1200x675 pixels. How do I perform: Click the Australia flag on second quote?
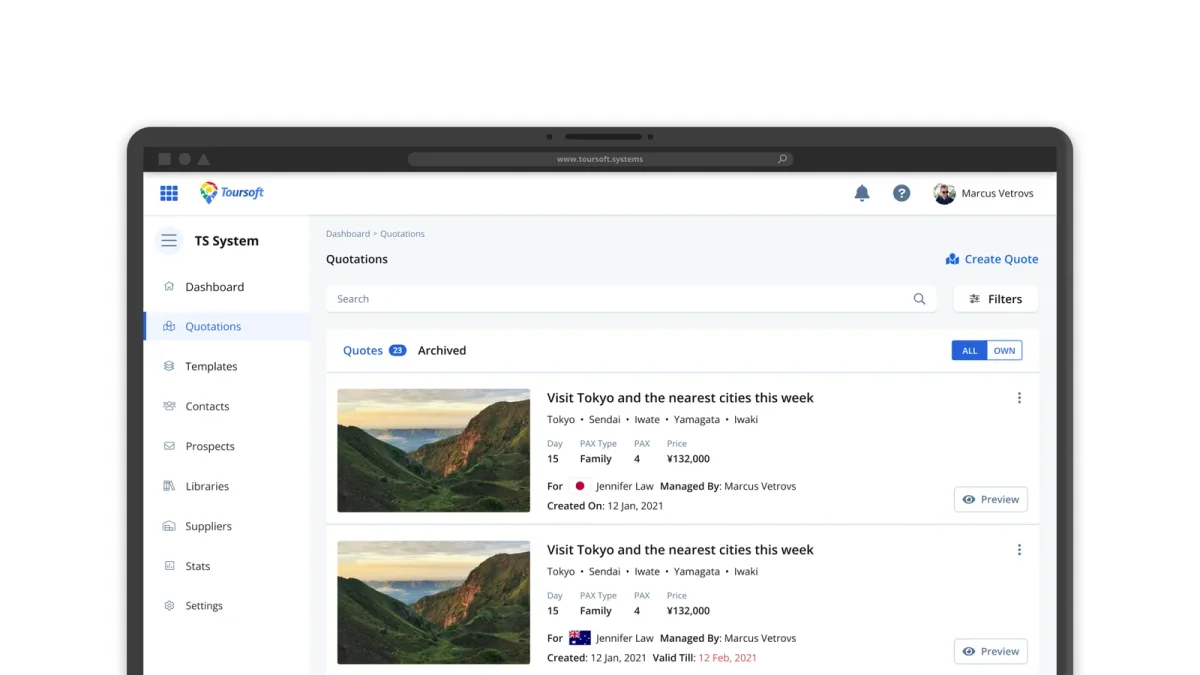click(x=580, y=638)
